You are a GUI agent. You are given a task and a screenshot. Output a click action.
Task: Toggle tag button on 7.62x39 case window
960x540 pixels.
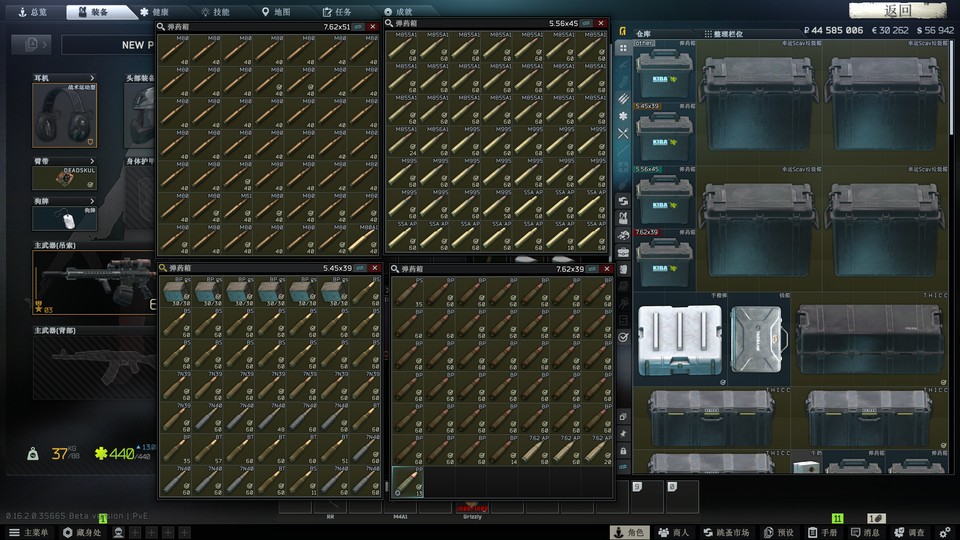592,269
